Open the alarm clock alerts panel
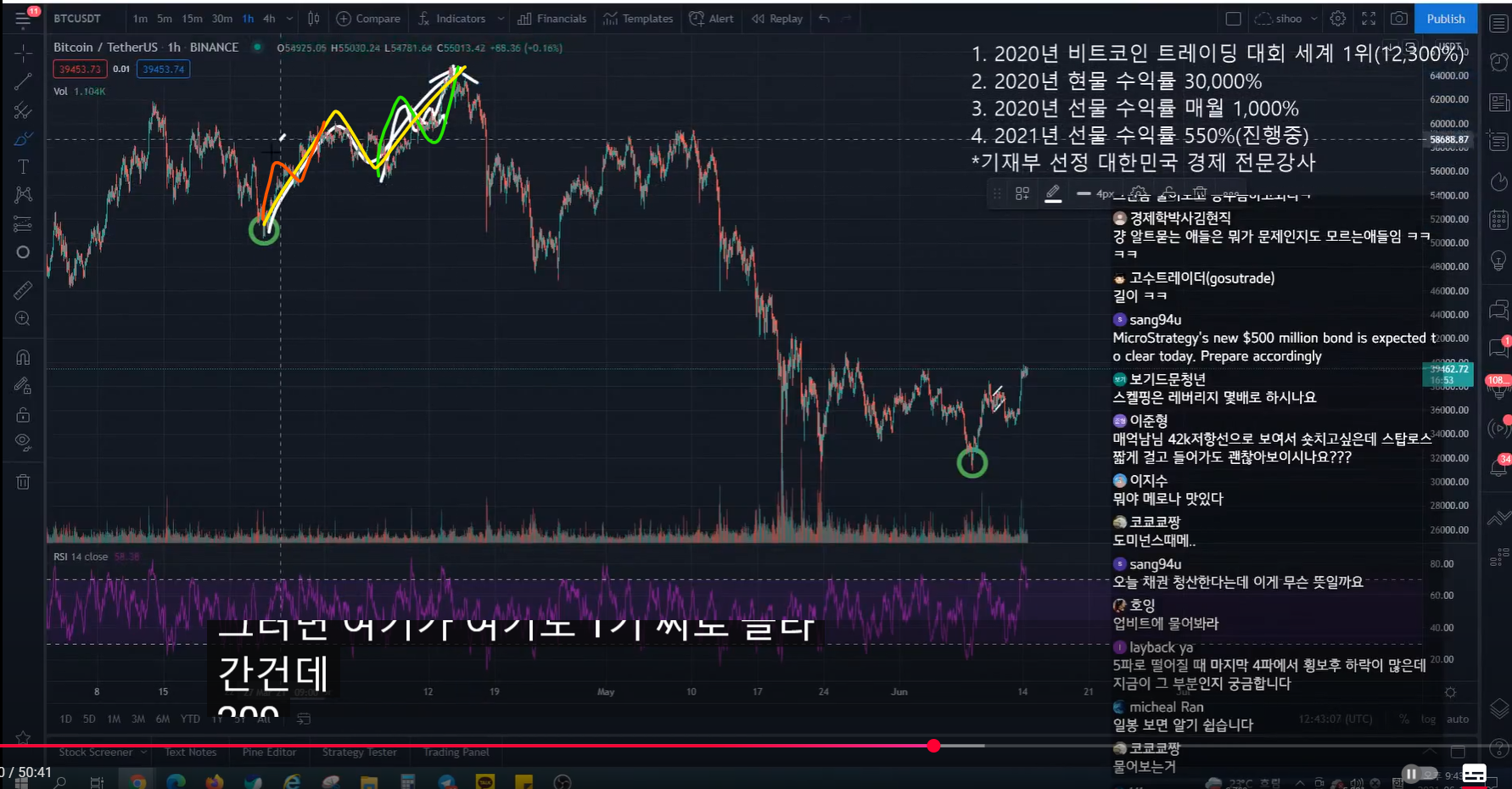1512x789 pixels. click(x=1499, y=63)
